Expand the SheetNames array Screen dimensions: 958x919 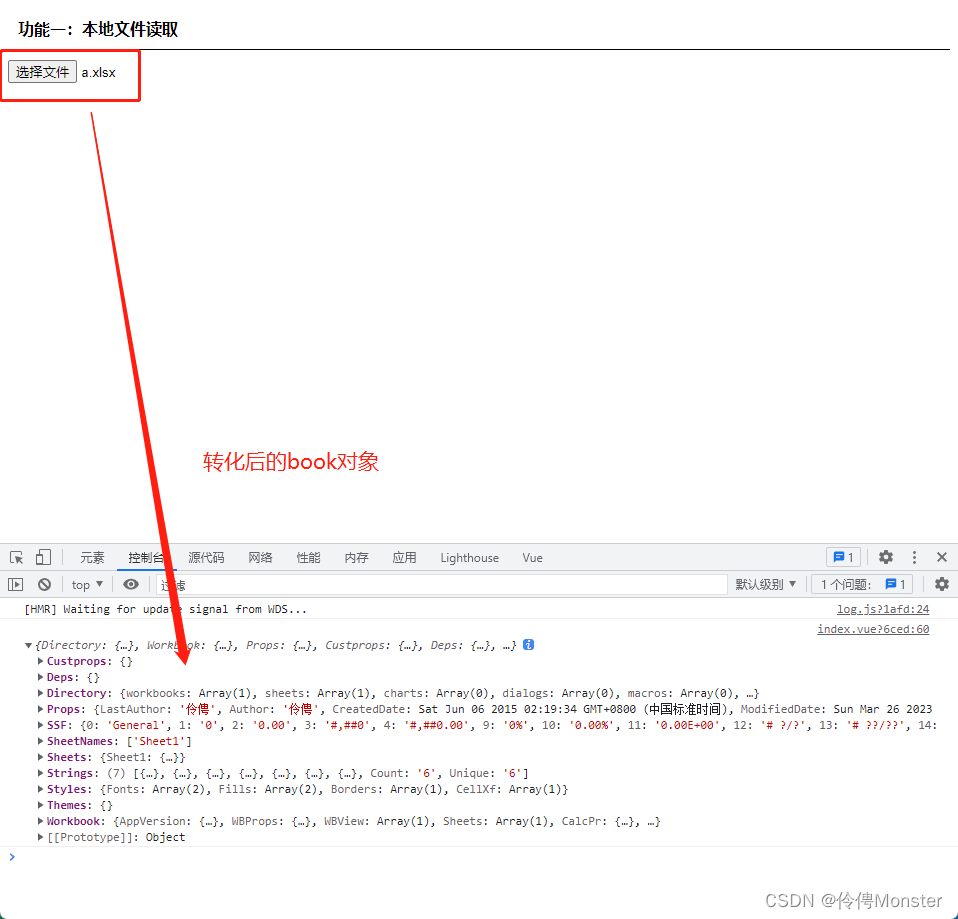click(40, 741)
